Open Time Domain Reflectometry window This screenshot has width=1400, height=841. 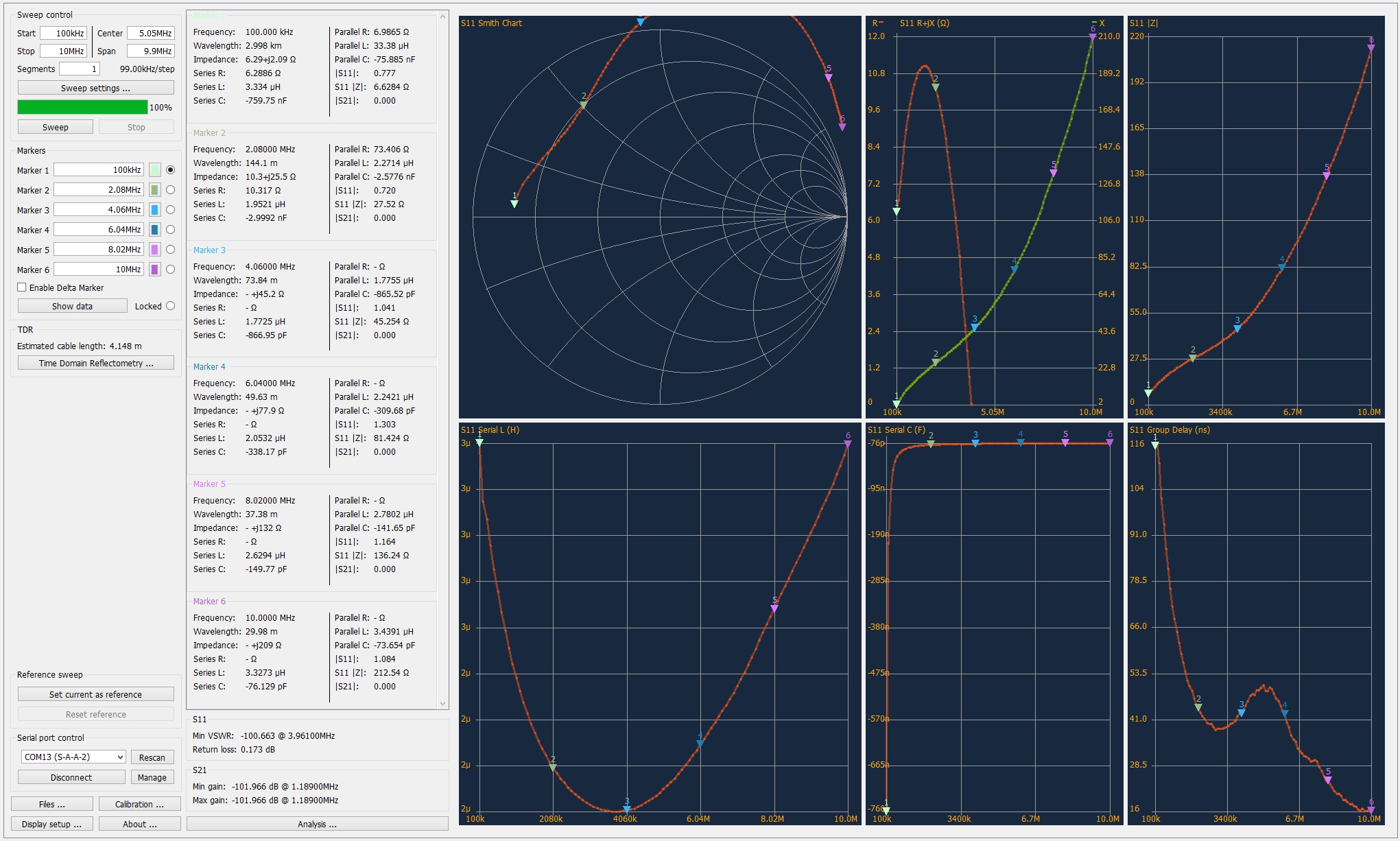(95, 363)
